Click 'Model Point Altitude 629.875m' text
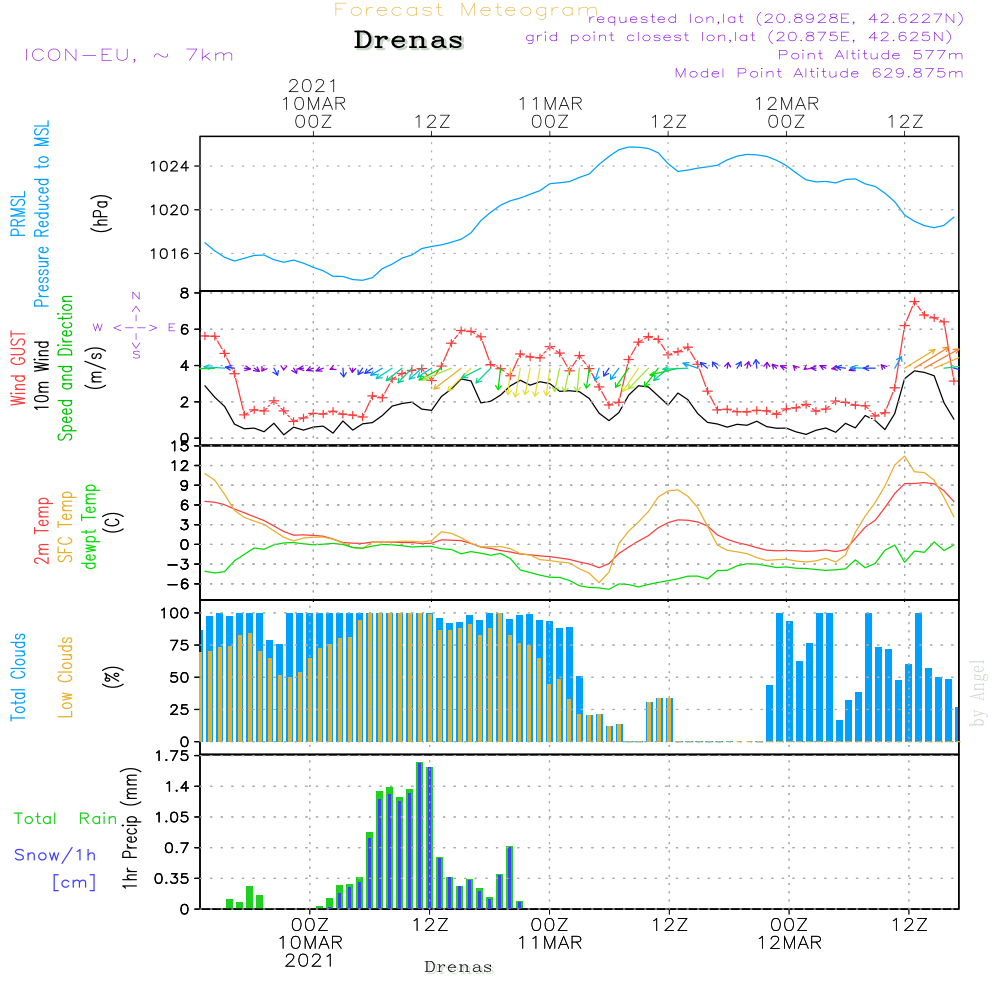1000x1000 pixels. click(819, 73)
